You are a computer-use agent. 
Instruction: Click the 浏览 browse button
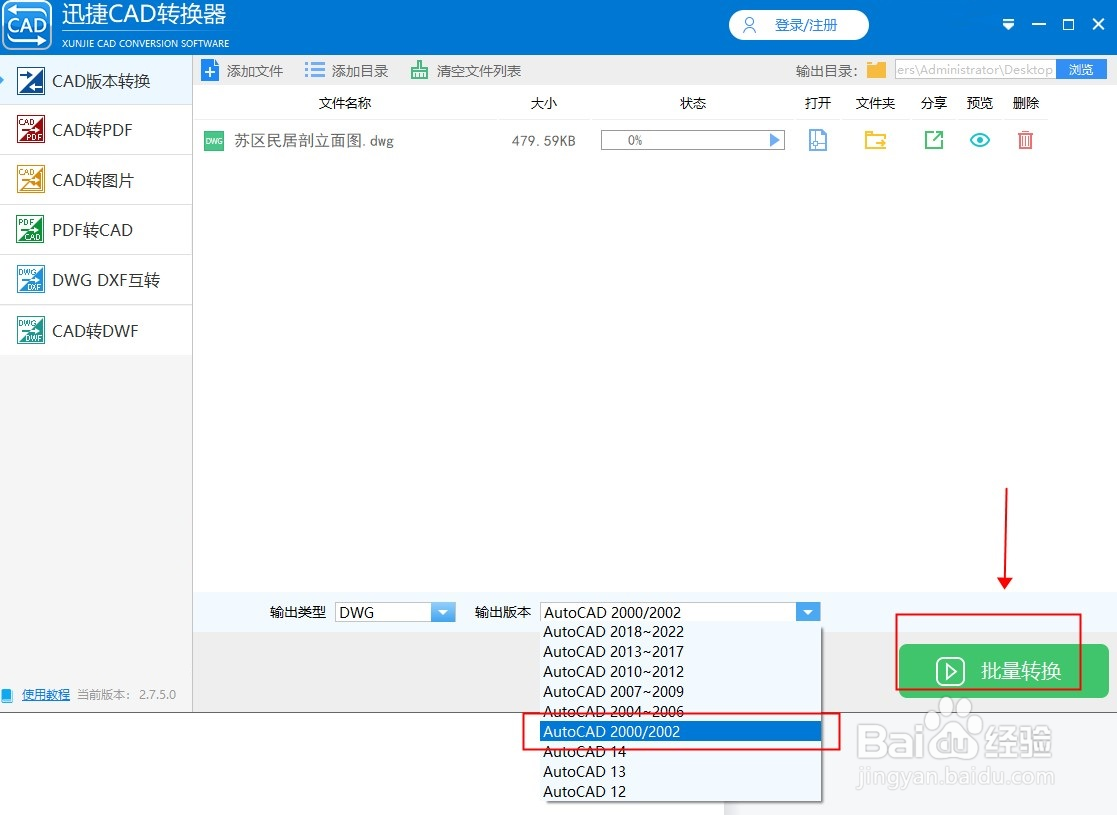(x=1081, y=69)
